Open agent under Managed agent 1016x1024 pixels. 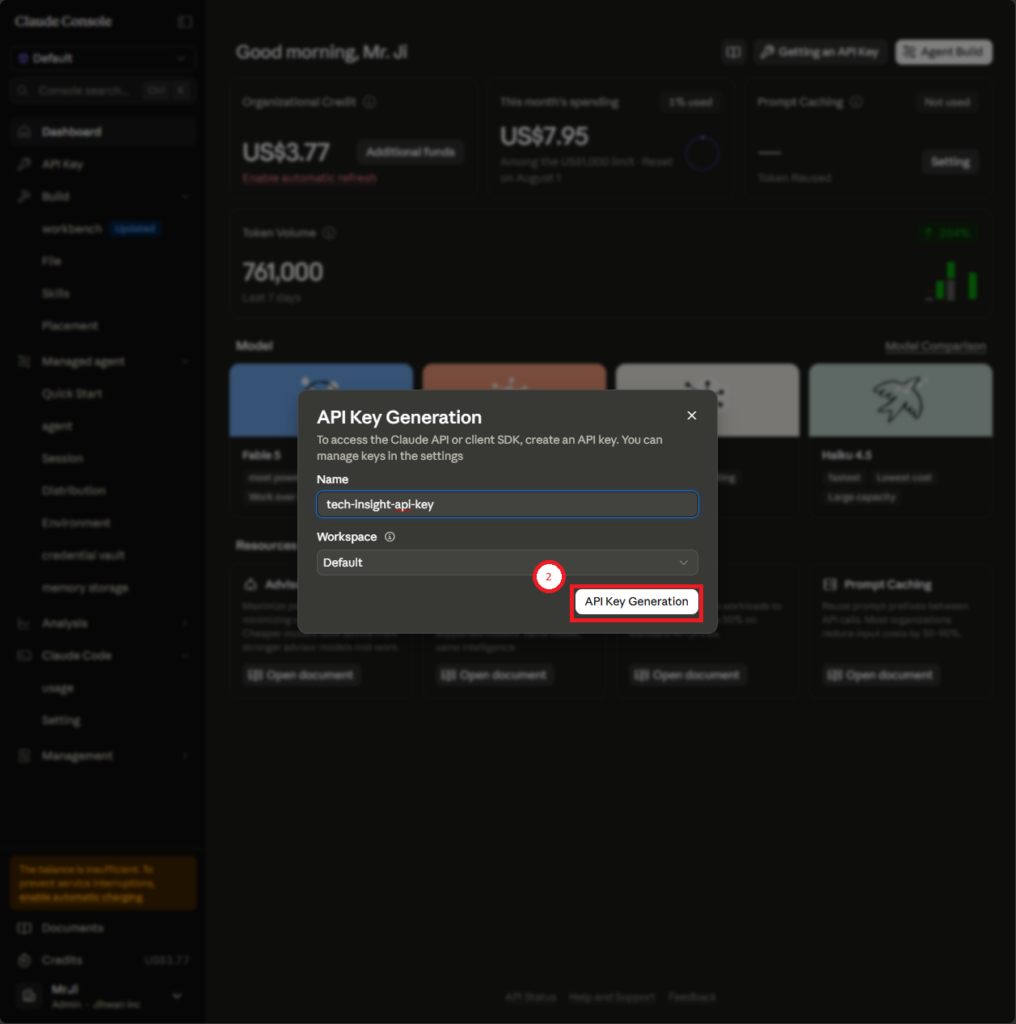pos(57,426)
